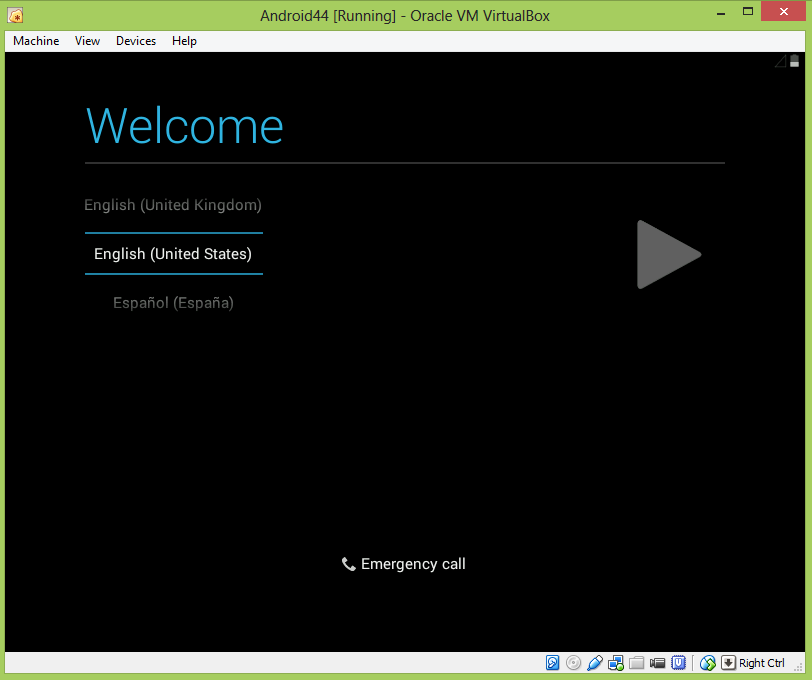Tap the Emergency call button
The image size is (812, 680).
pyautogui.click(x=404, y=564)
